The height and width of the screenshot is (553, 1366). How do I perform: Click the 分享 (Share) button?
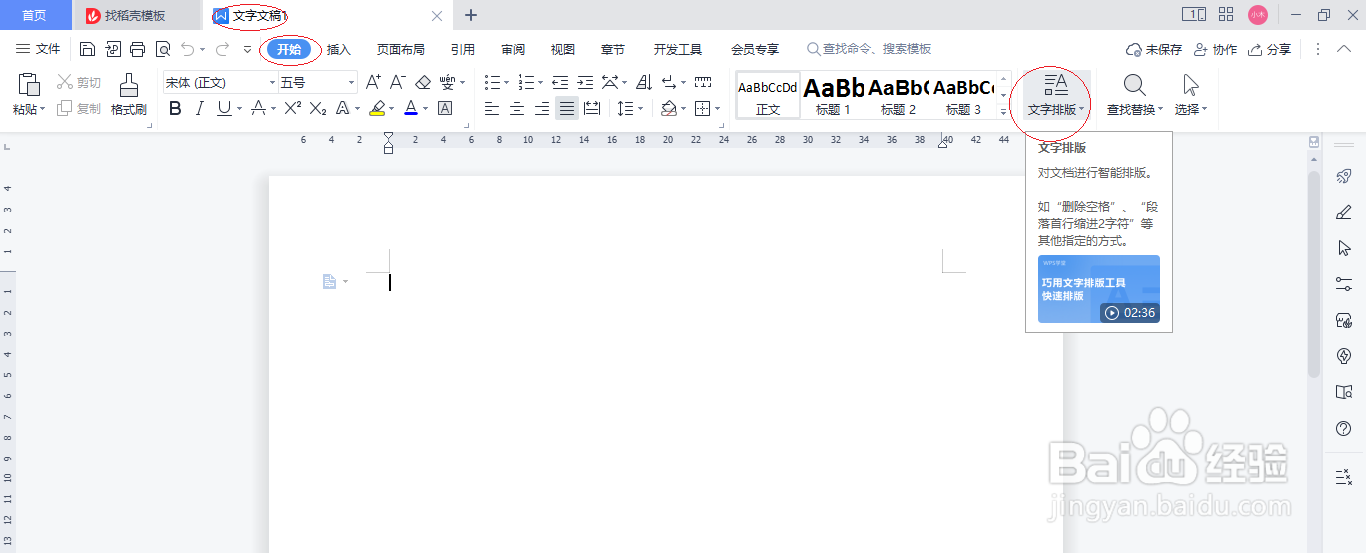coord(1269,49)
